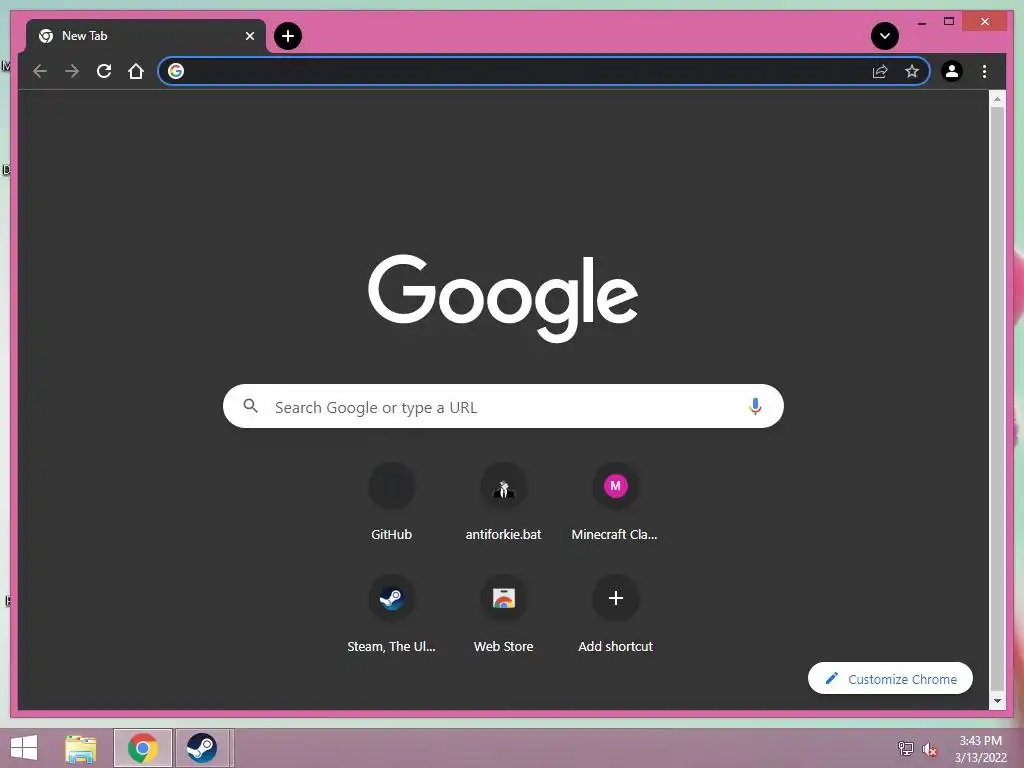
Task: Bookmark this tab with the star
Action: click(912, 71)
